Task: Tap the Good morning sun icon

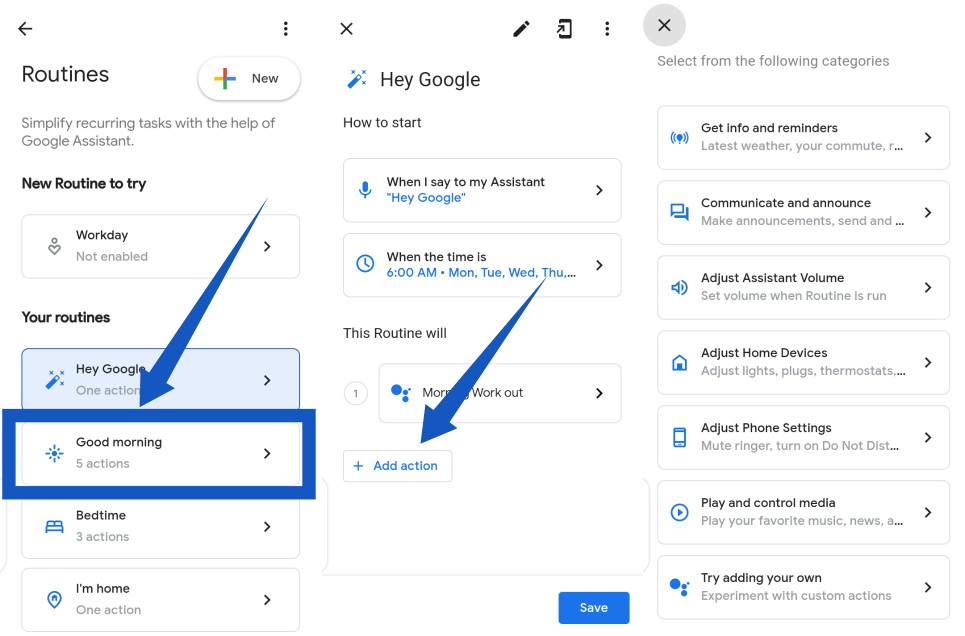Action: coord(54,453)
